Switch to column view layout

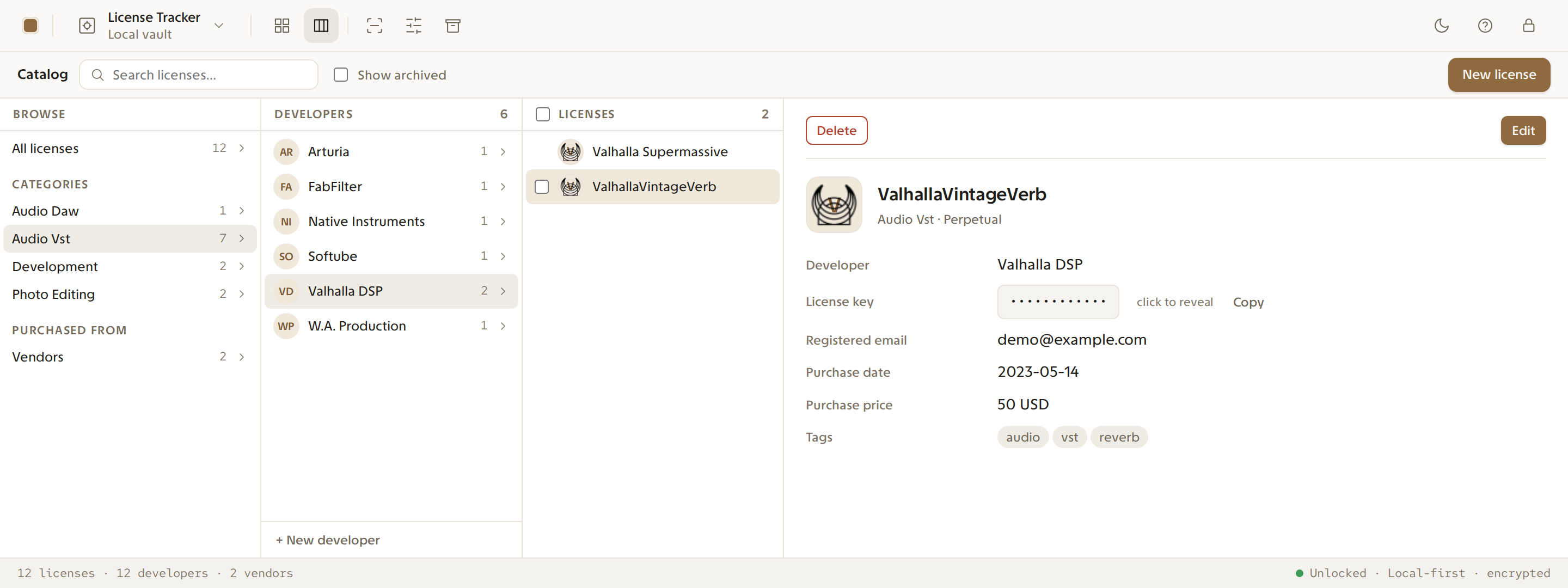coord(321,26)
